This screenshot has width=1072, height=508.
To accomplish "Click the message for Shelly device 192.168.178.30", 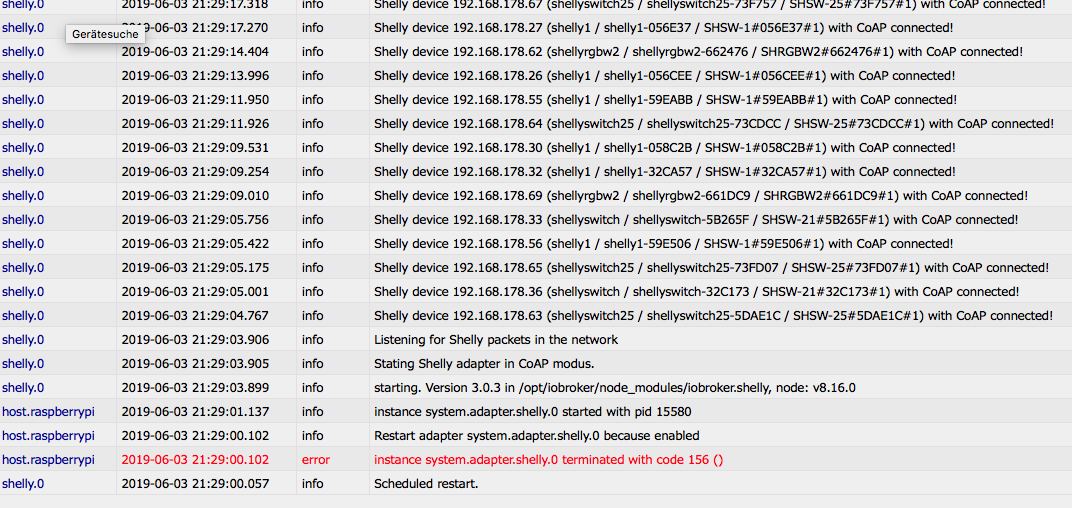I will coord(665,148).
